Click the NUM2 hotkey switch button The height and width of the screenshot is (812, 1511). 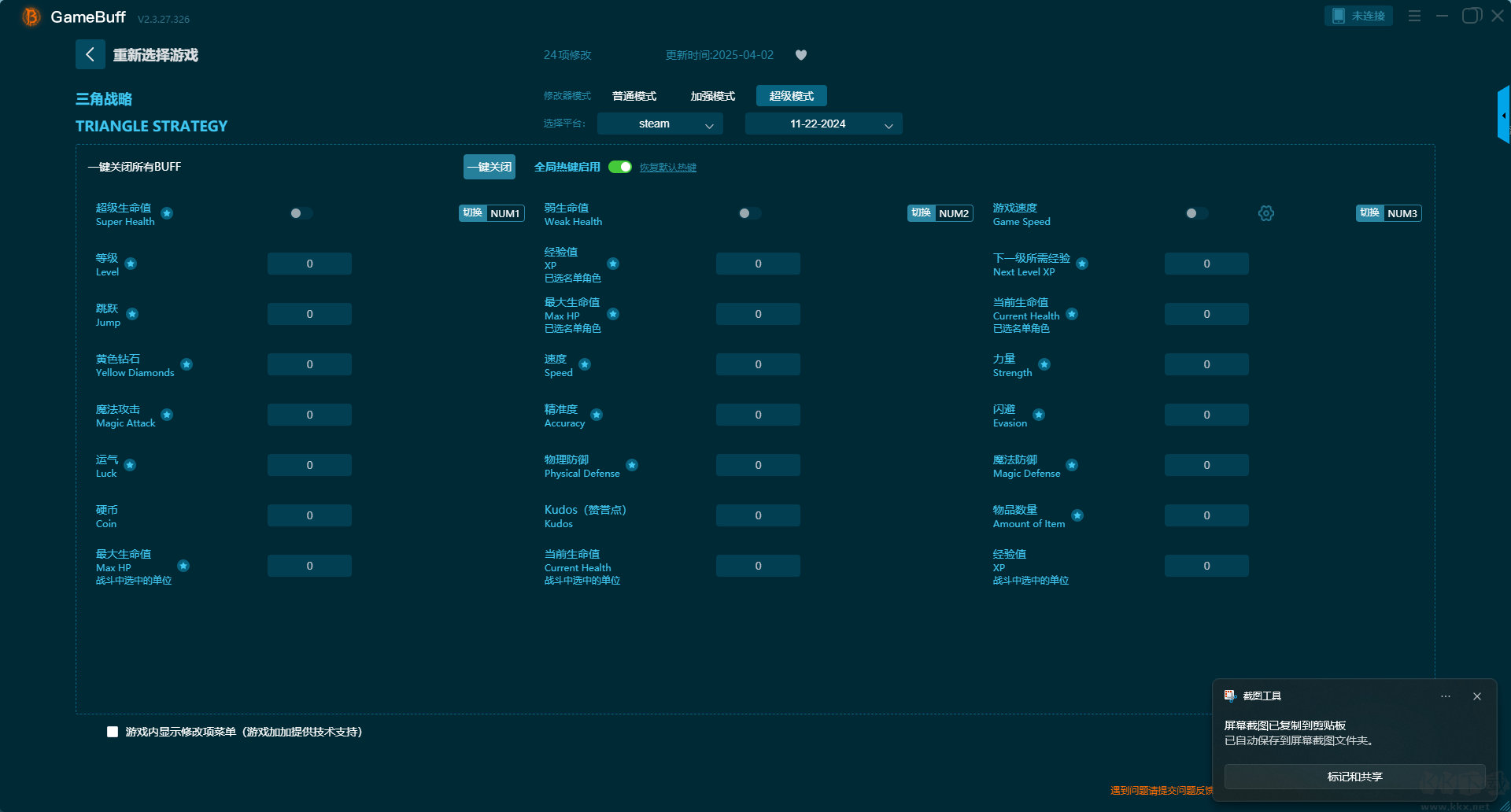click(x=940, y=213)
